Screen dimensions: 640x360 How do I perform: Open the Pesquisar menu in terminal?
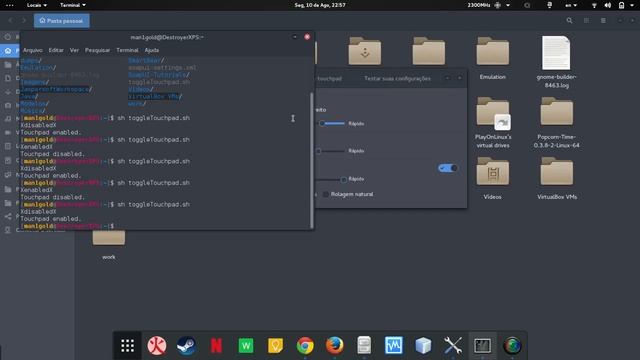pos(97,50)
